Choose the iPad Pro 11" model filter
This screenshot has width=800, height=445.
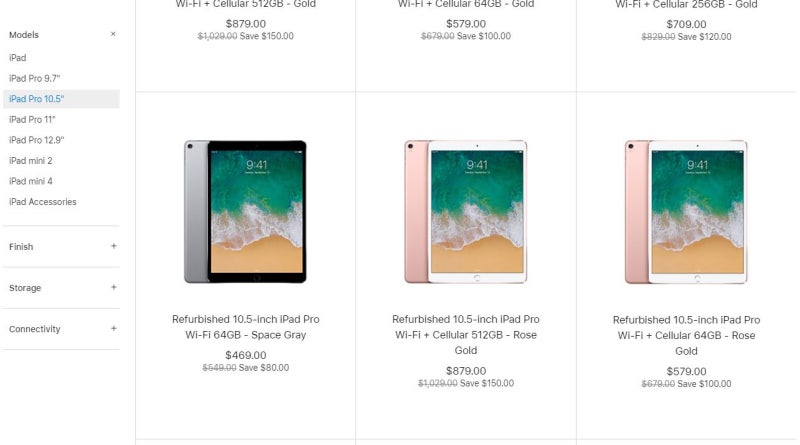click(32, 119)
